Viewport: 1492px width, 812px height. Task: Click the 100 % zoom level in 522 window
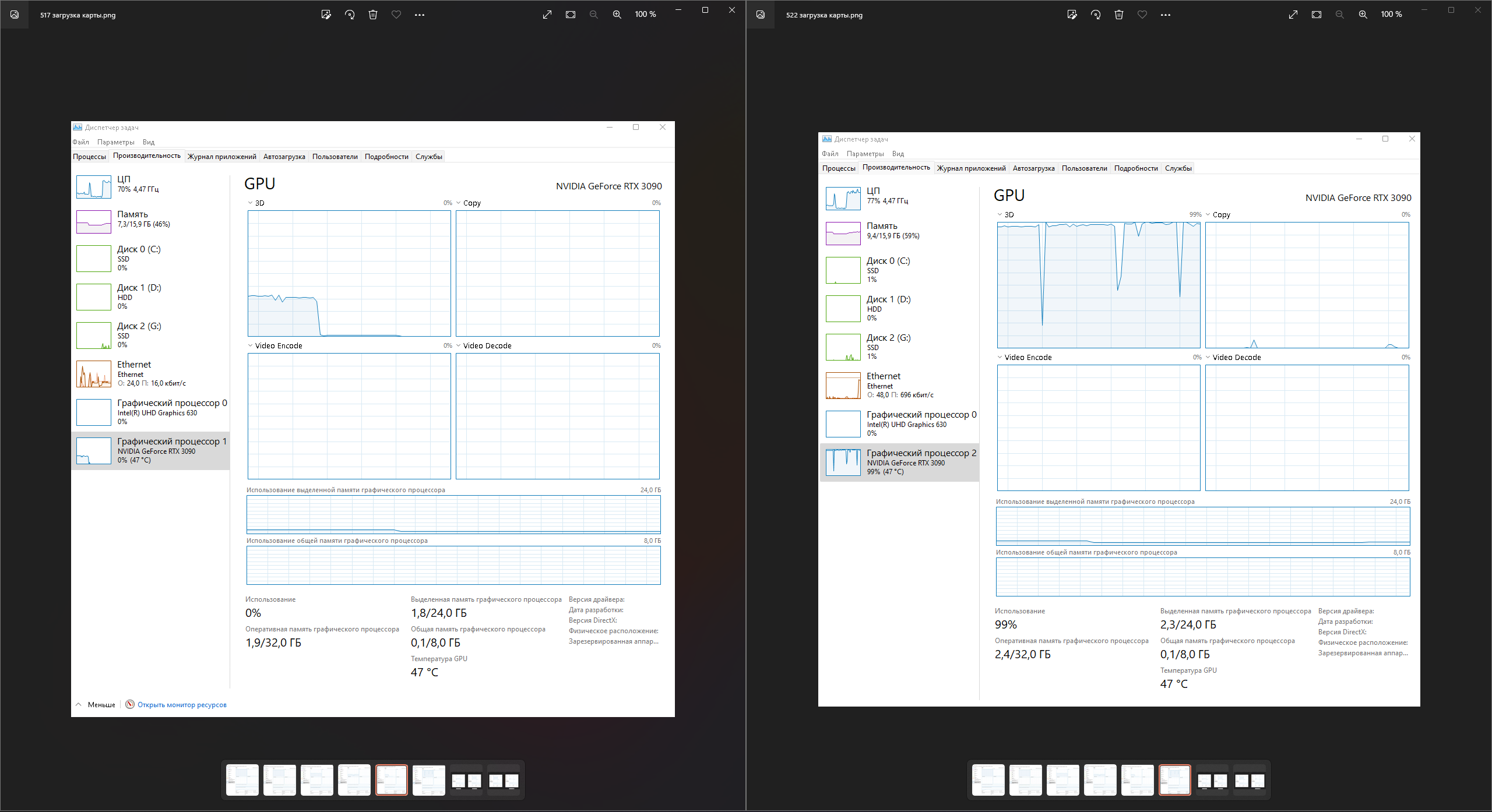pos(1391,15)
